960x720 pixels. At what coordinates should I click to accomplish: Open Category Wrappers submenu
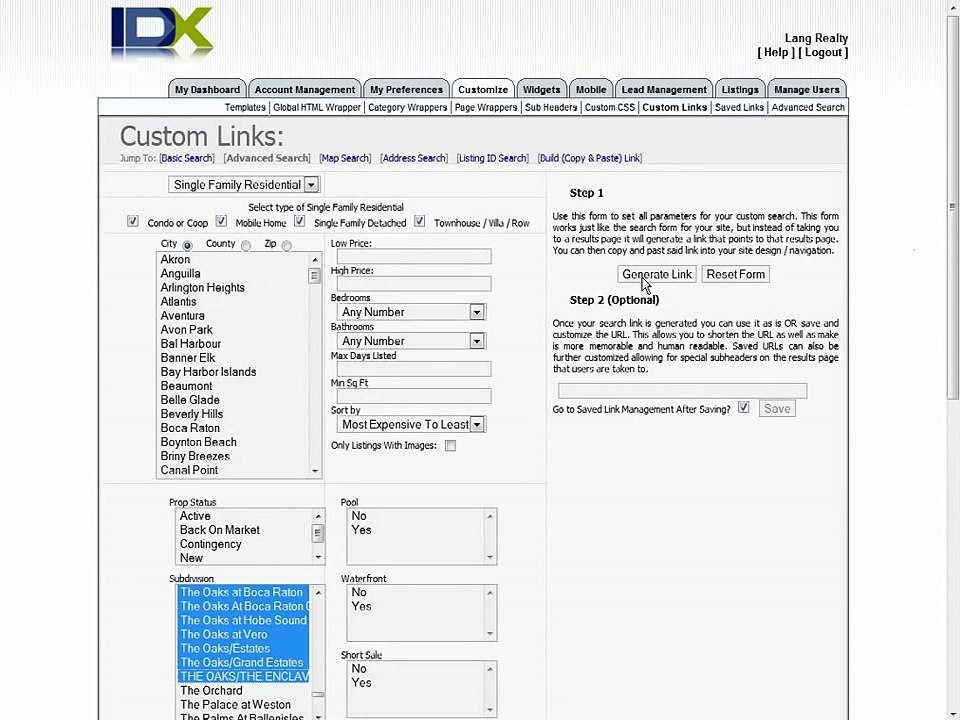click(x=408, y=107)
